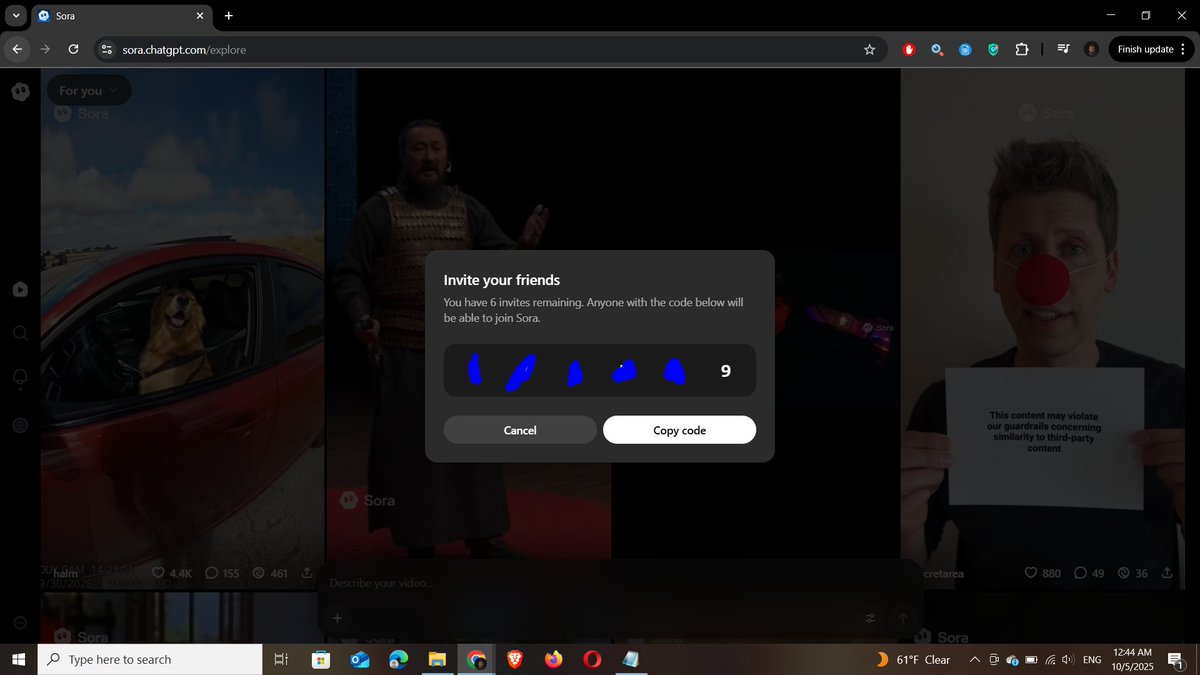1200x675 pixels.
Task: Click the ENG language indicator
Action: (x=1093, y=659)
